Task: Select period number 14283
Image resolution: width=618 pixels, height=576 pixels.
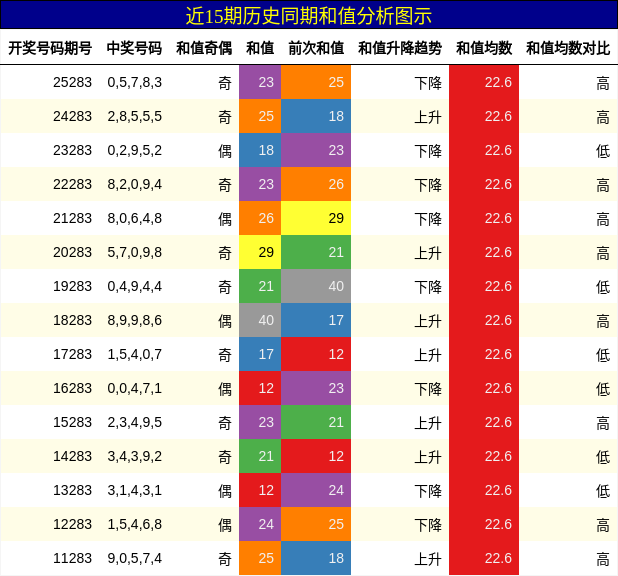Action: (x=73, y=456)
